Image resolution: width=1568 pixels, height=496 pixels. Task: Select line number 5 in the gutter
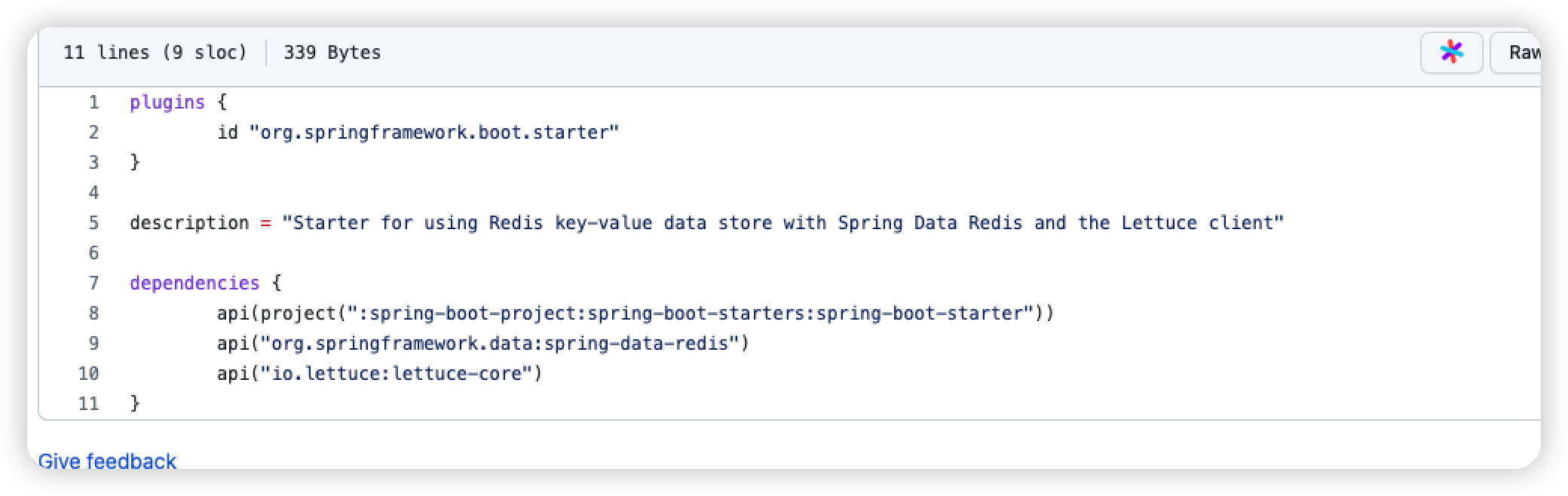pyautogui.click(x=93, y=222)
